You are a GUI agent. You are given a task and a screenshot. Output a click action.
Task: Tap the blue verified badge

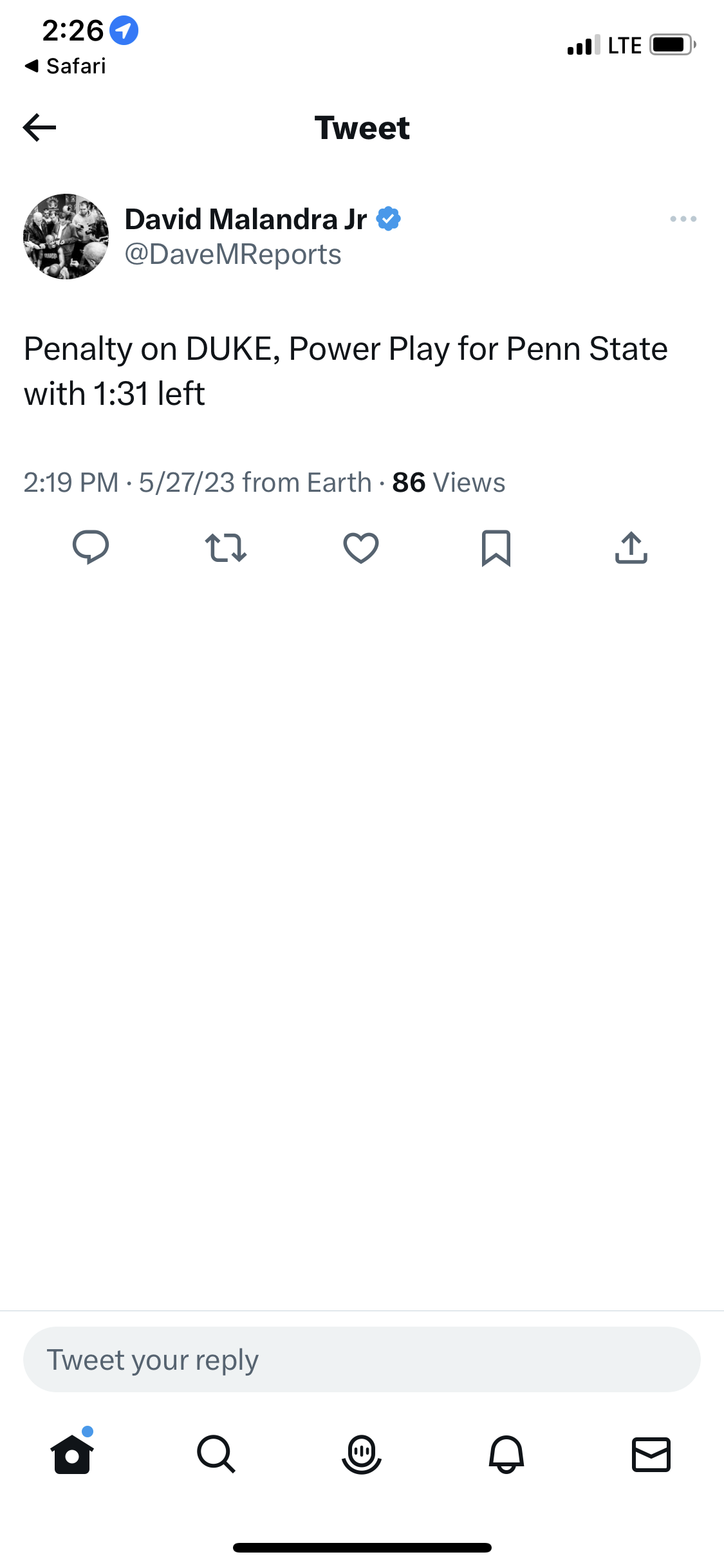[388, 219]
